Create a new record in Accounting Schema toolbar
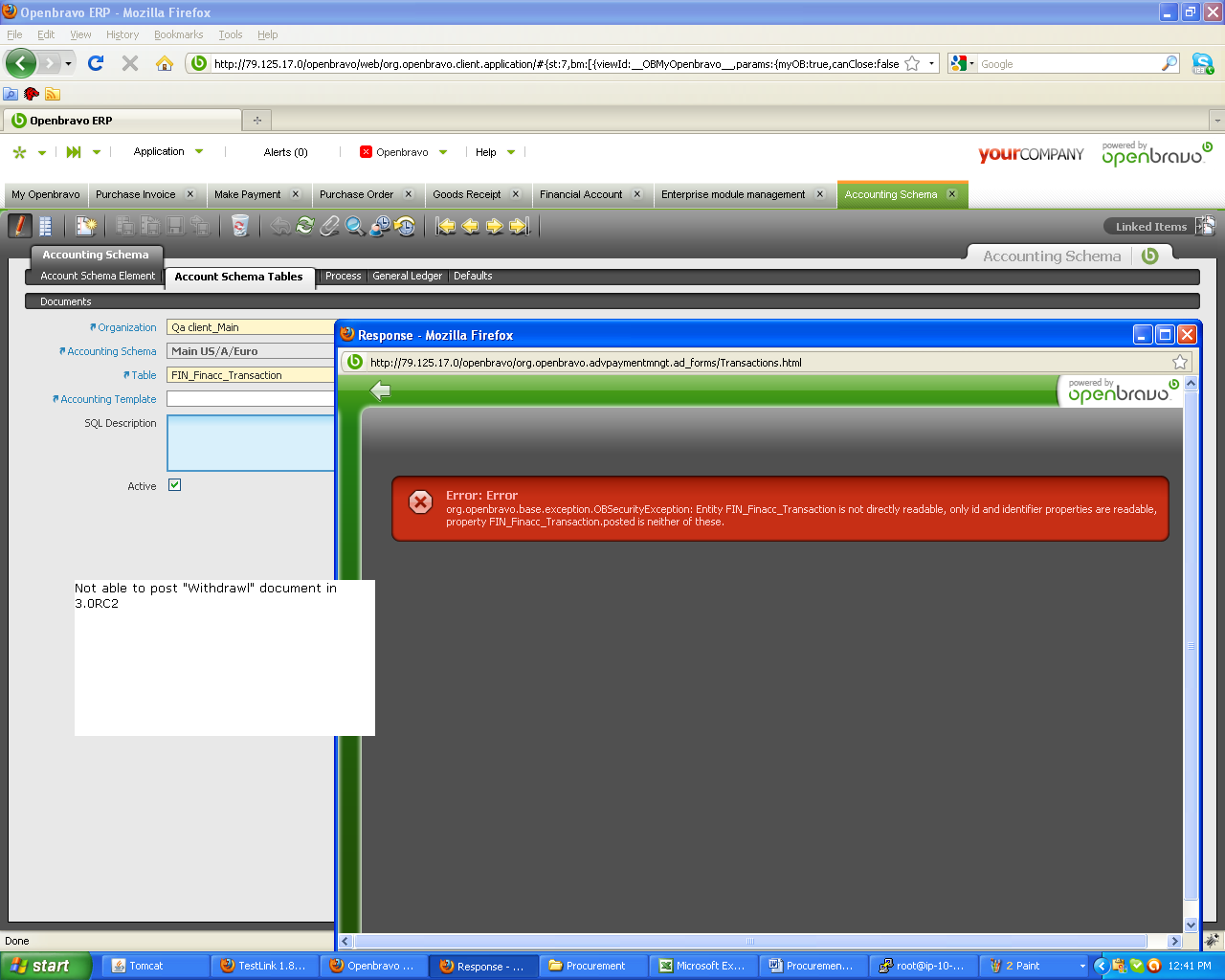 coord(86,226)
